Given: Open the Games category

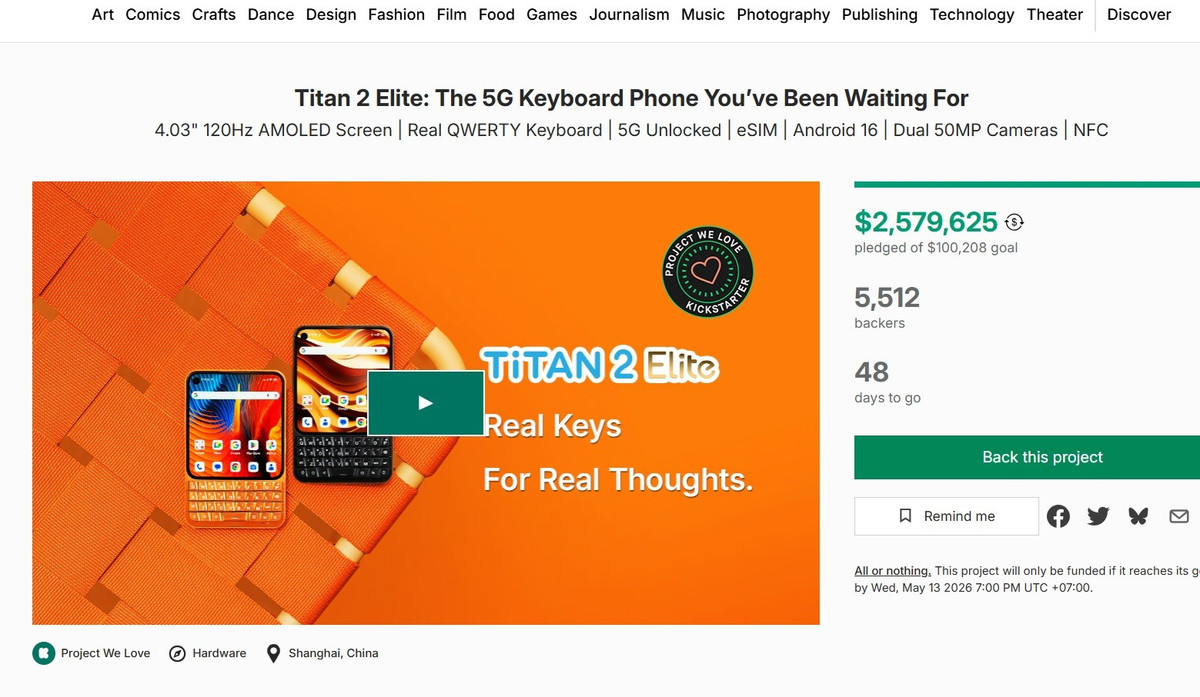Looking at the screenshot, I should click(551, 14).
